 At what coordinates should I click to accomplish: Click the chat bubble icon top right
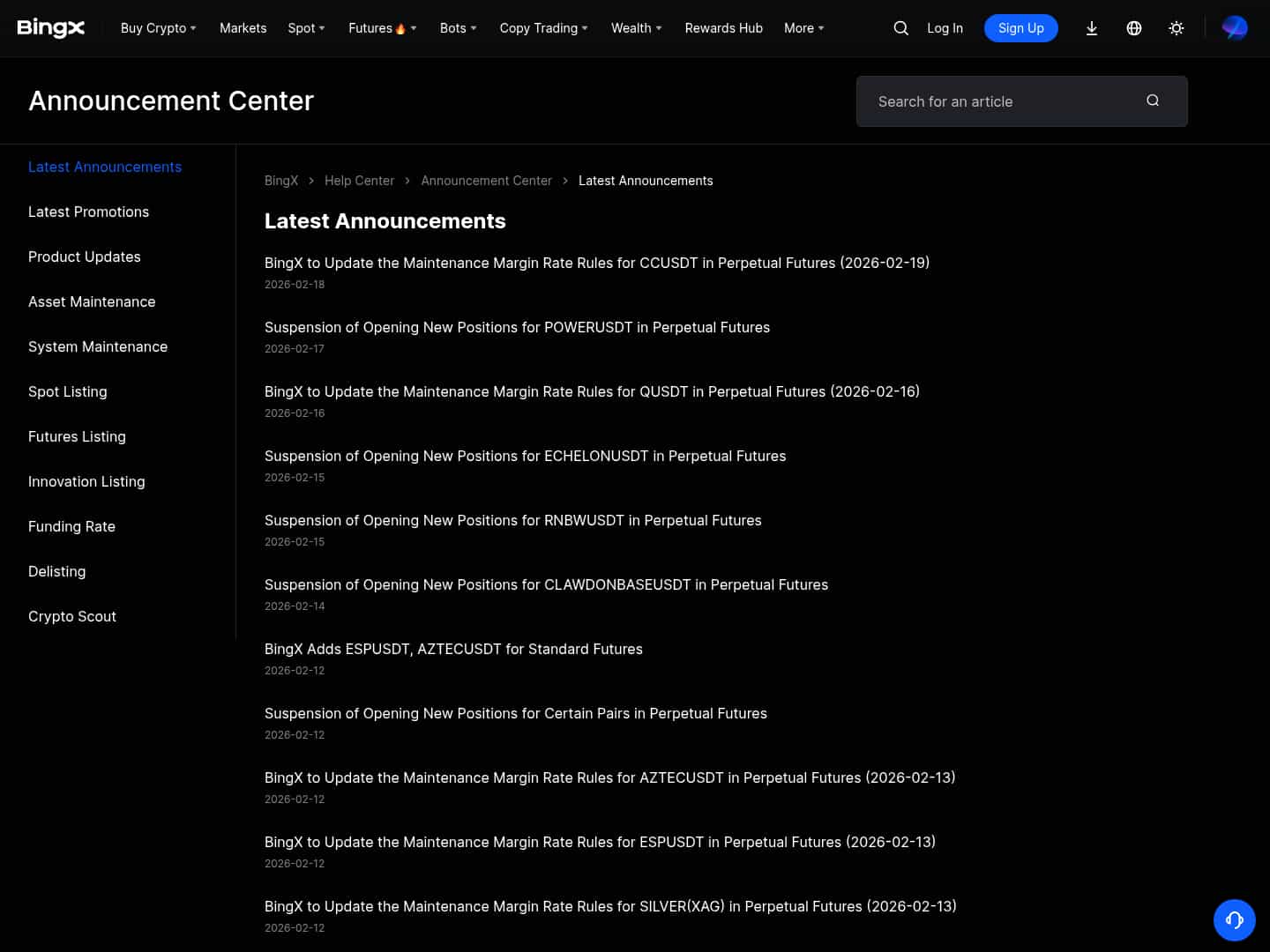(x=1235, y=27)
